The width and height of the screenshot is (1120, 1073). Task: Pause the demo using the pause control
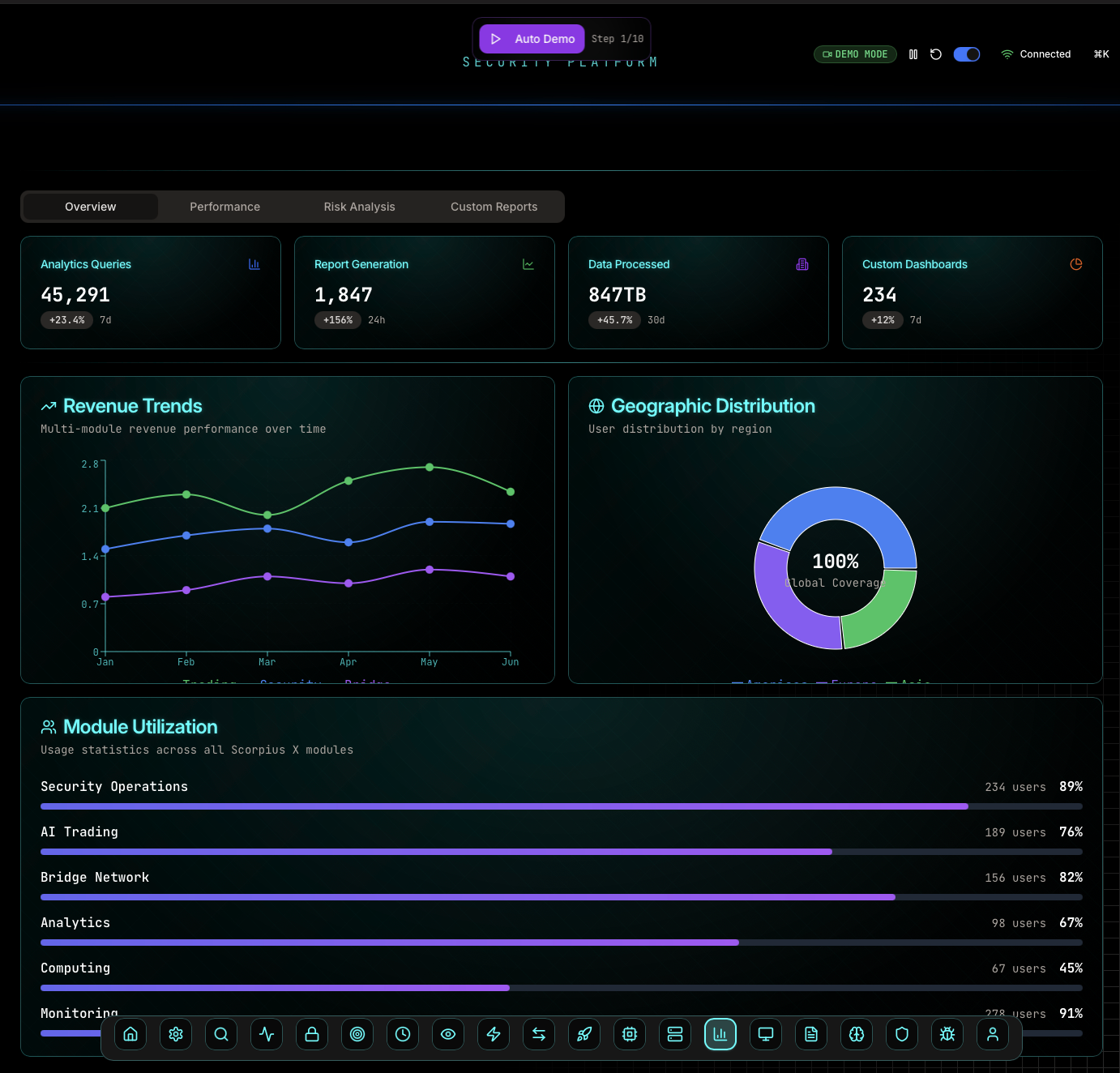913,53
